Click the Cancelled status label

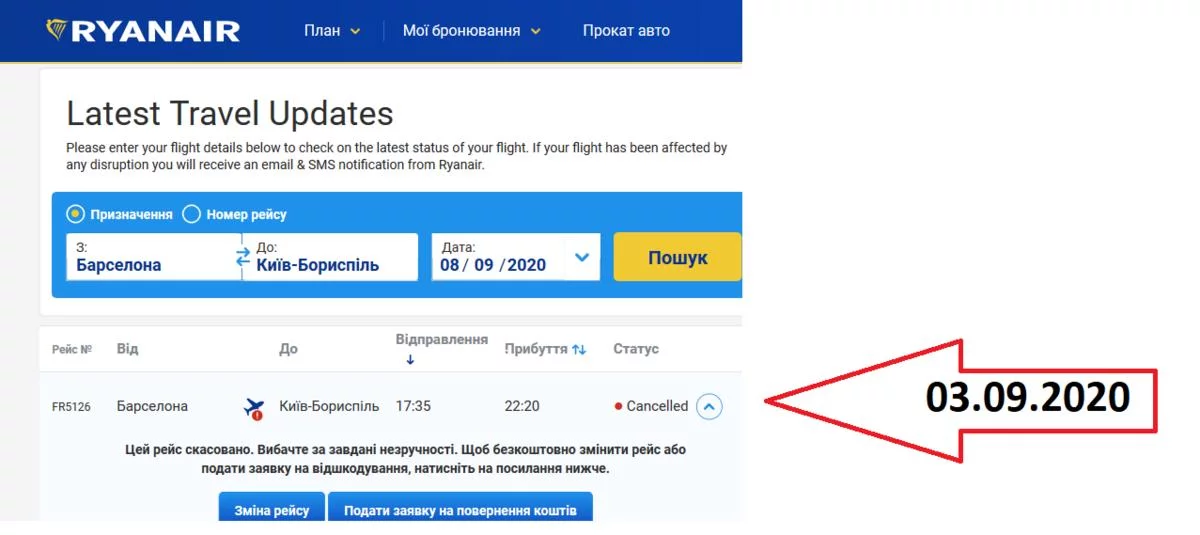pyautogui.click(x=656, y=406)
